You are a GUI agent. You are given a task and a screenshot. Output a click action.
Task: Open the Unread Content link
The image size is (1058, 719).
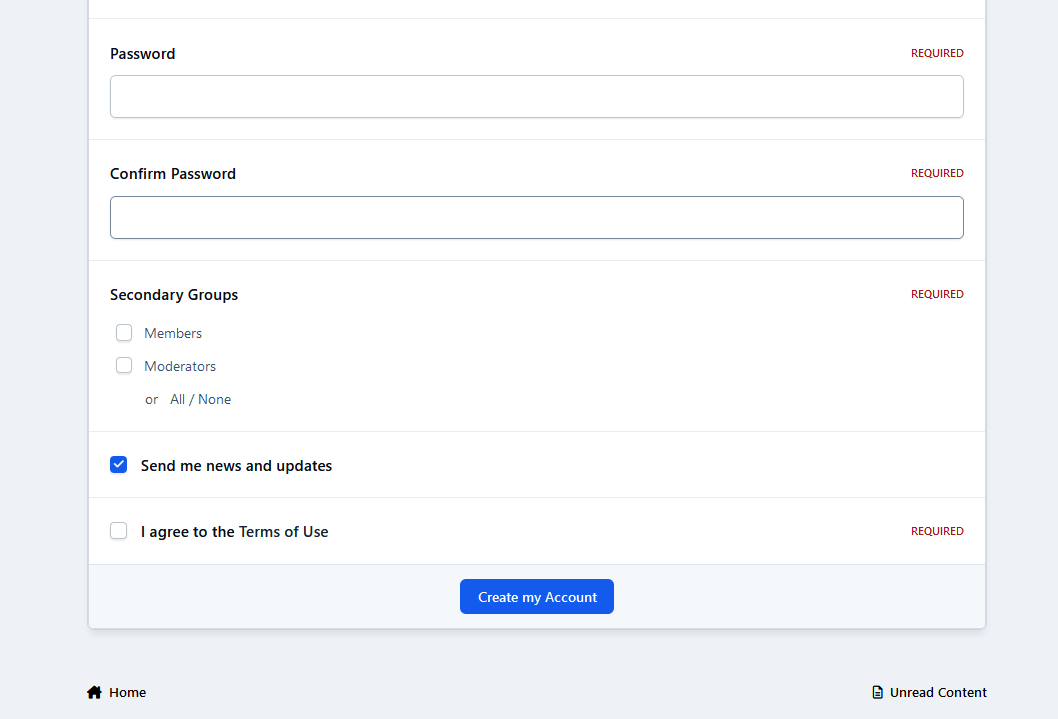[937, 692]
